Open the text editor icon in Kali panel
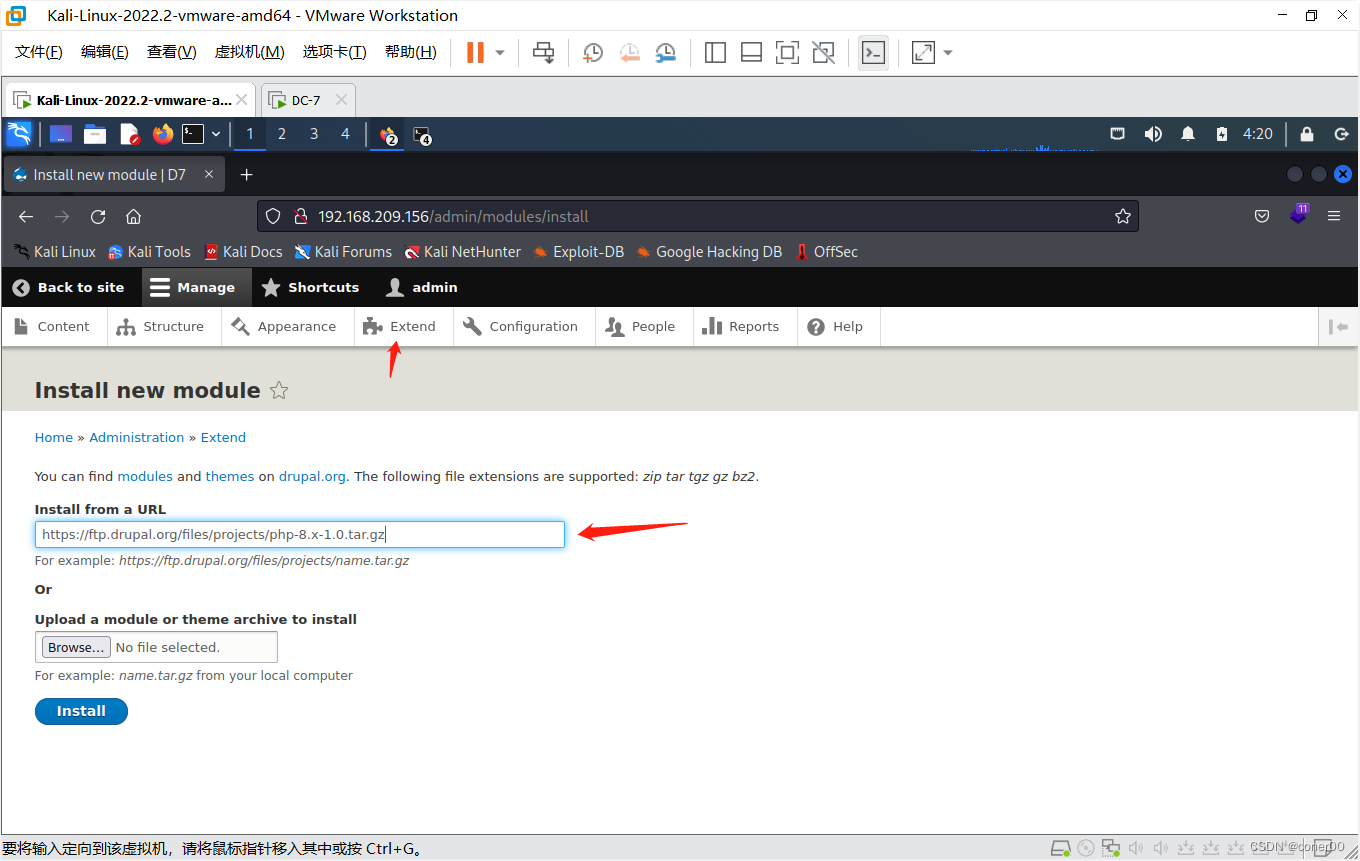Image resolution: width=1360 pixels, height=861 pixels. point(129,134)
